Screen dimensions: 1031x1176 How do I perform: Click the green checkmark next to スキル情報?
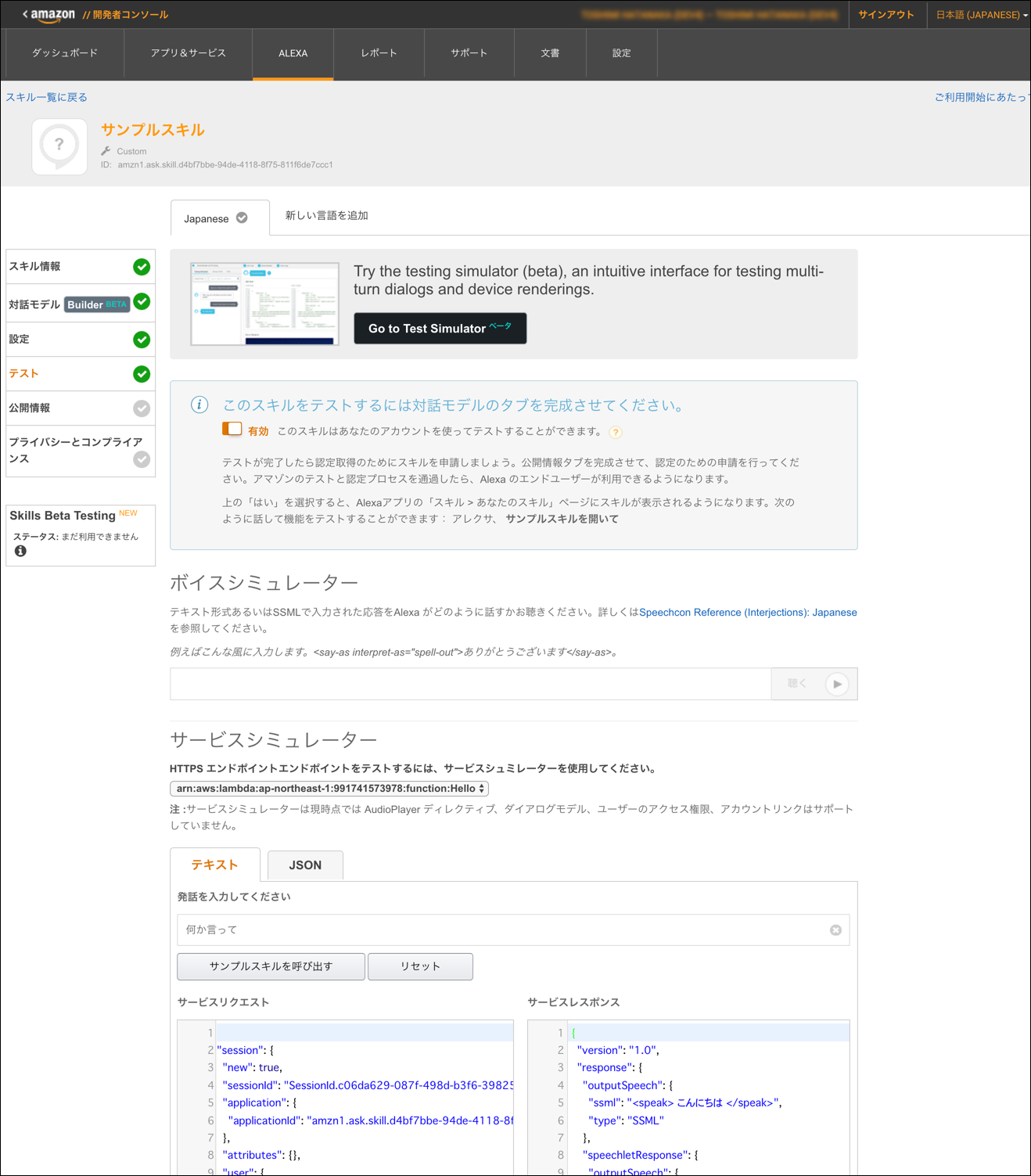click(142, 266)
